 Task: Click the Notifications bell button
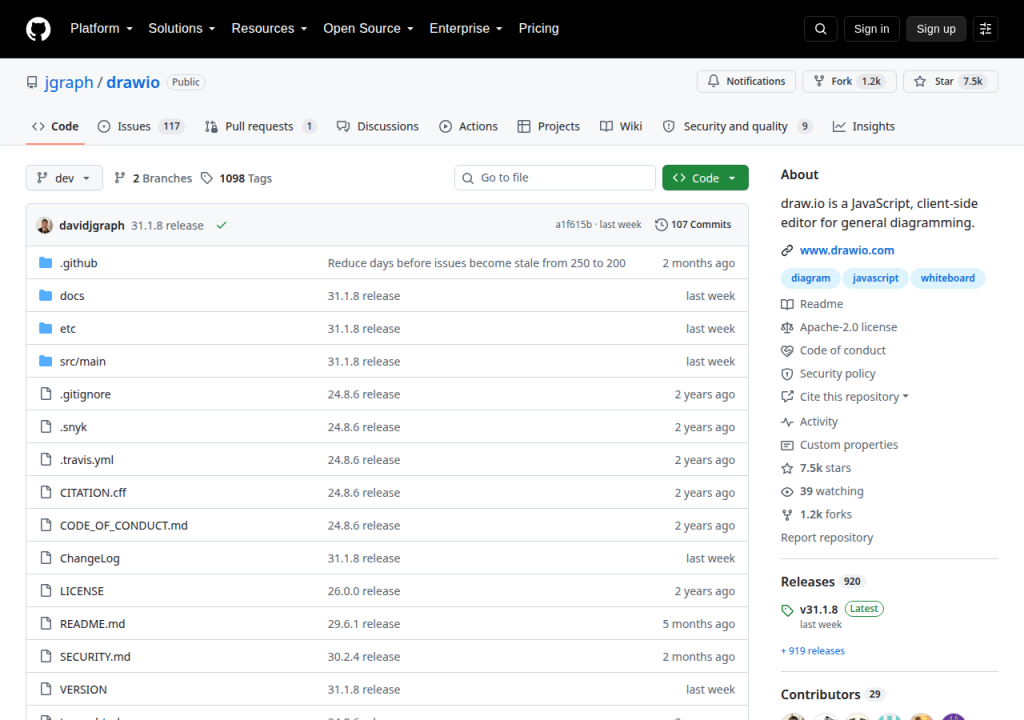(746, 81)
